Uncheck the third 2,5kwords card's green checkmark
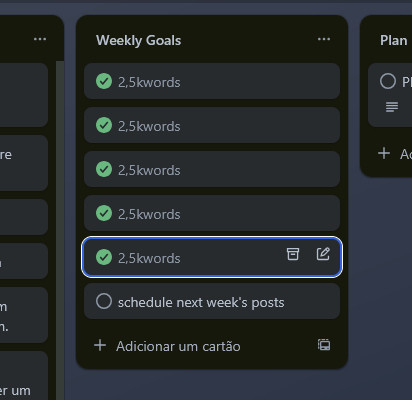 click(104, 169)
